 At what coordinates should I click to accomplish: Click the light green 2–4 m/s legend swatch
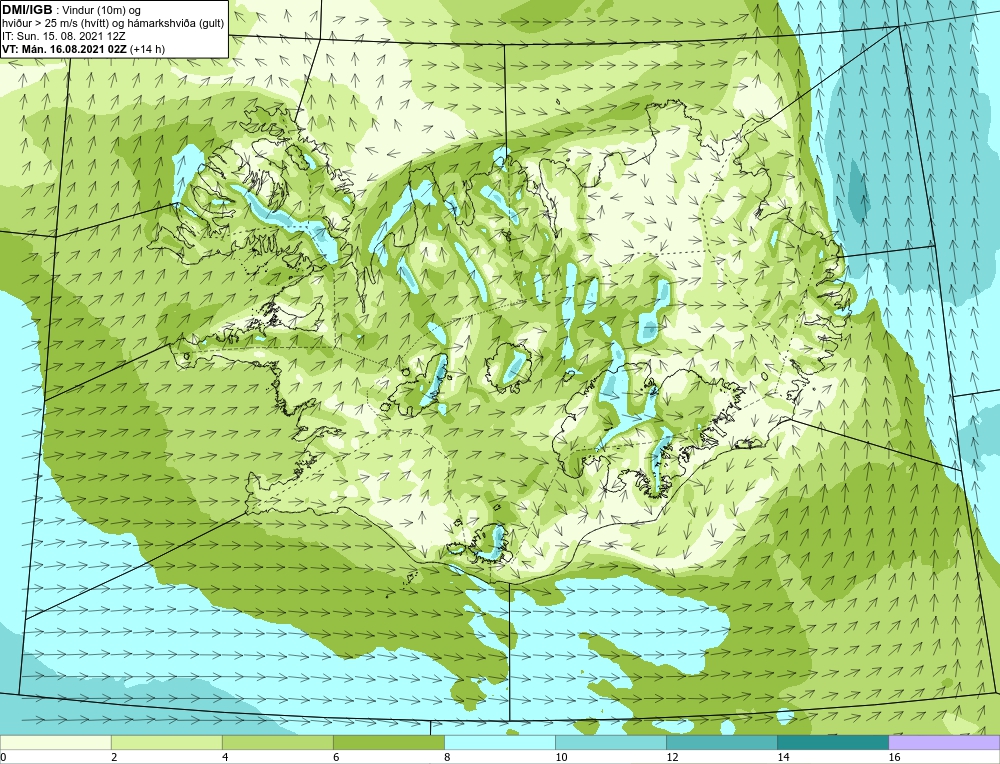(166, 742)
